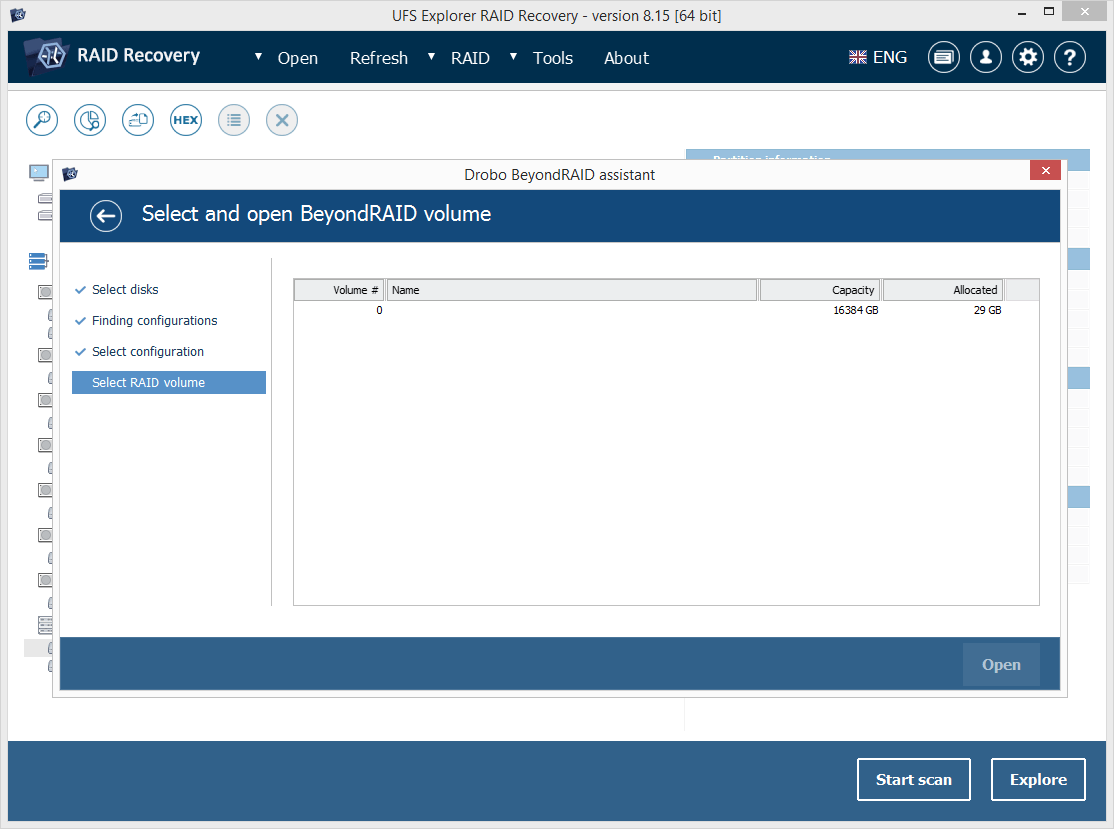Sort by the Allocated column header
1114x829 pixels.
coord(943,290)
